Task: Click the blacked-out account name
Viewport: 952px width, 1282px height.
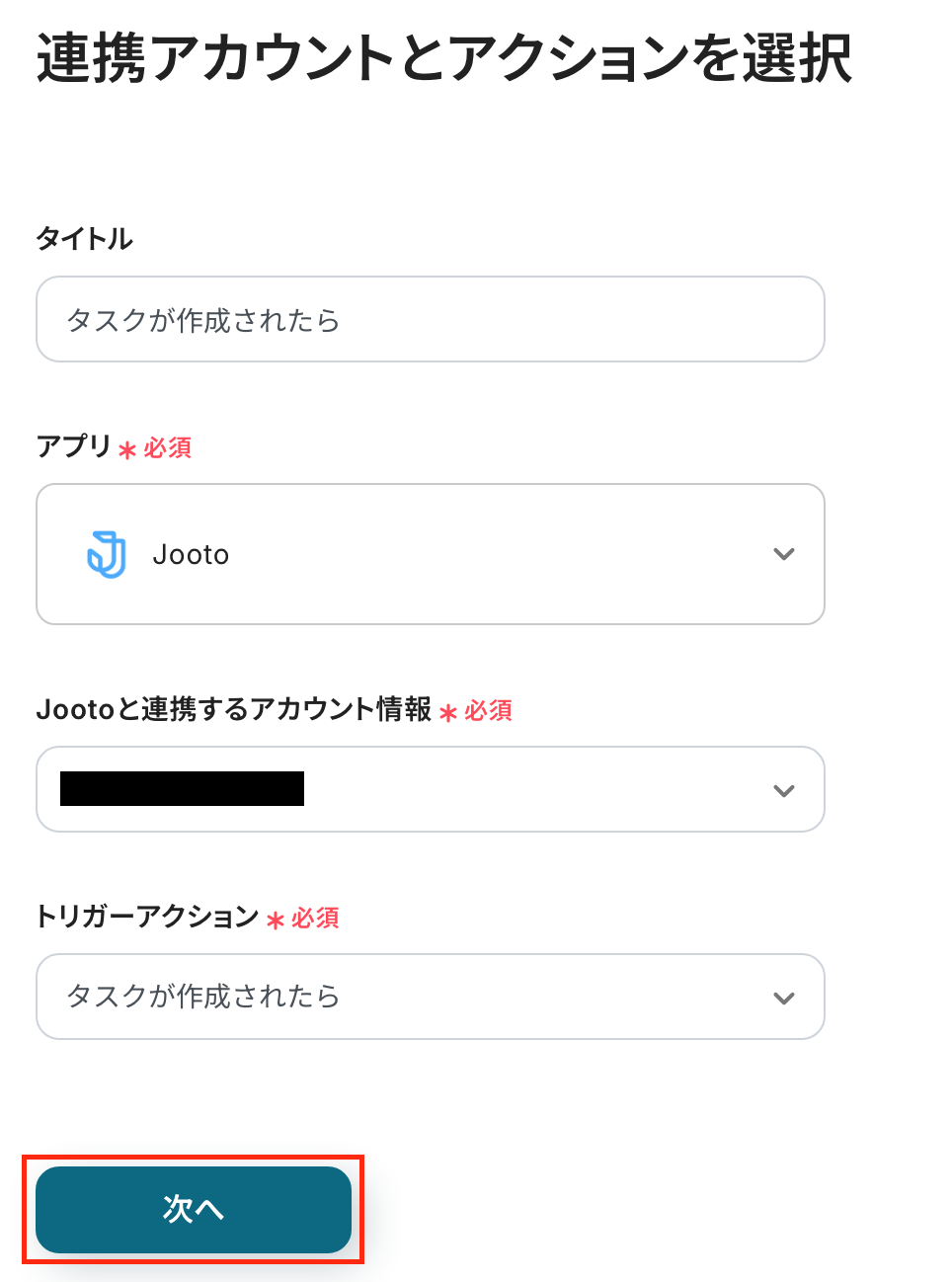Action: [183, 789]
